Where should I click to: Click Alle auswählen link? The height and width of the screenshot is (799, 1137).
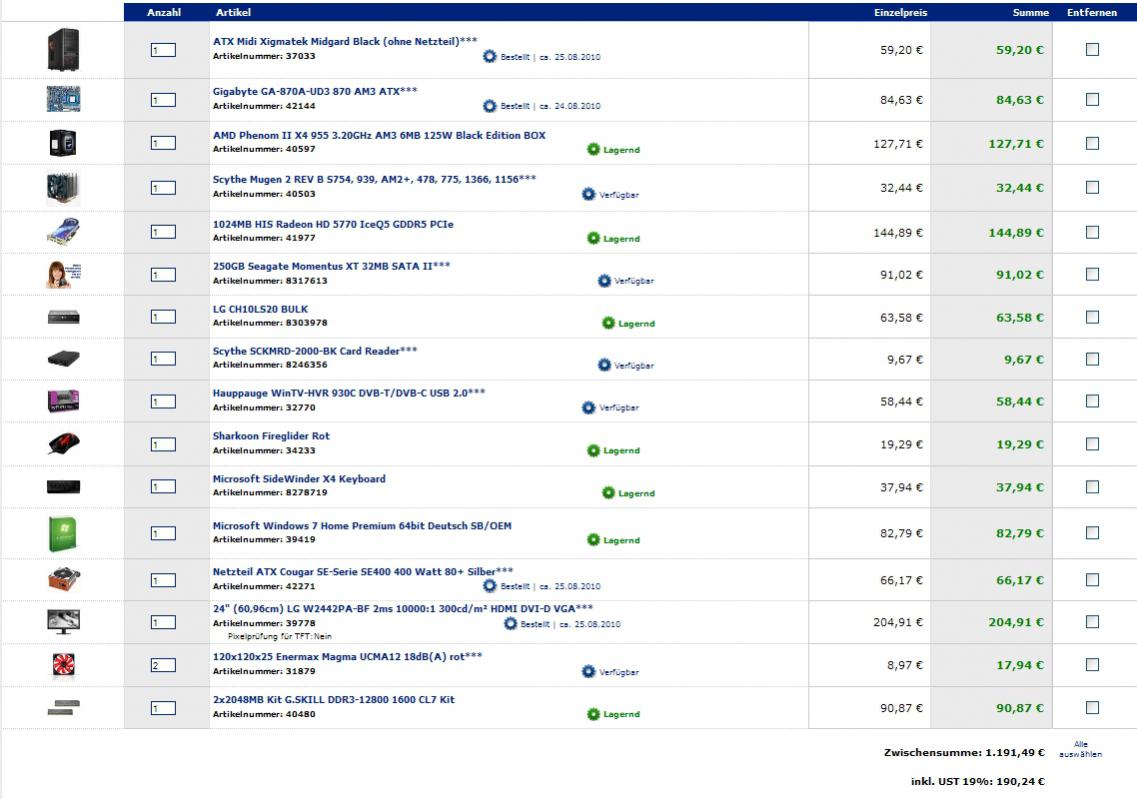coord(1080,749)
